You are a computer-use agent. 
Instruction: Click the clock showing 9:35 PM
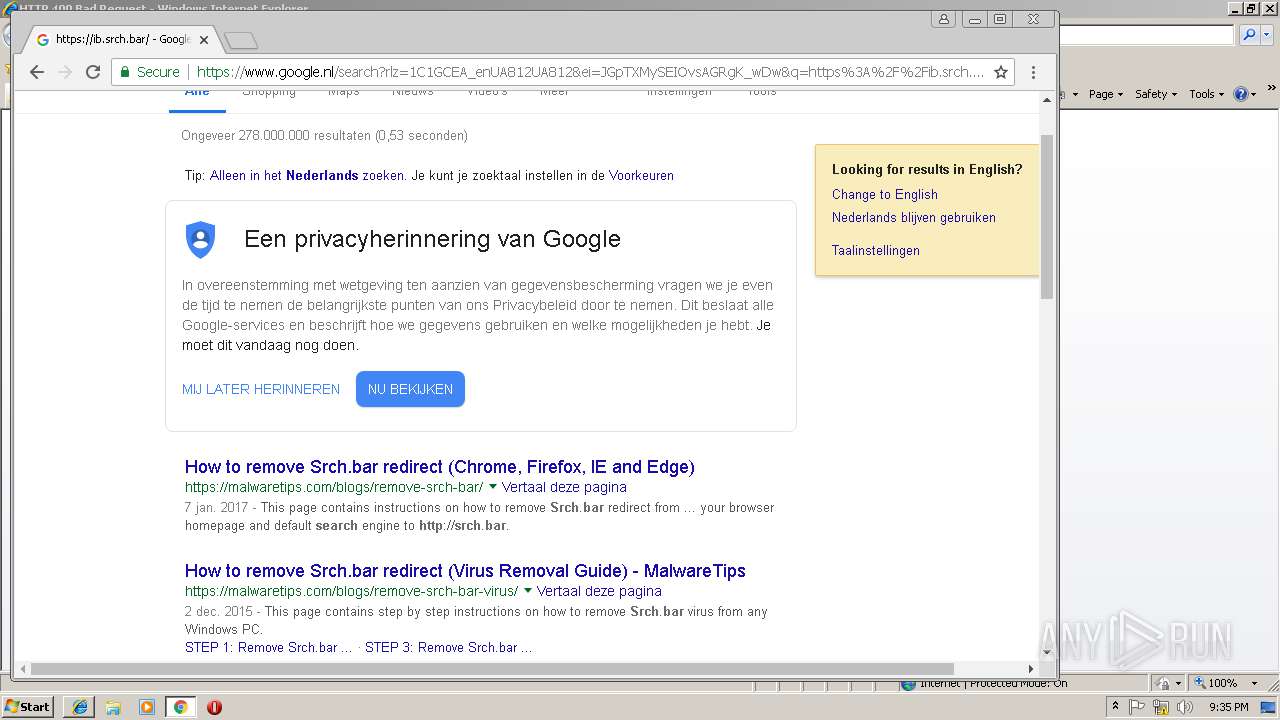[x=1229, y=707]
